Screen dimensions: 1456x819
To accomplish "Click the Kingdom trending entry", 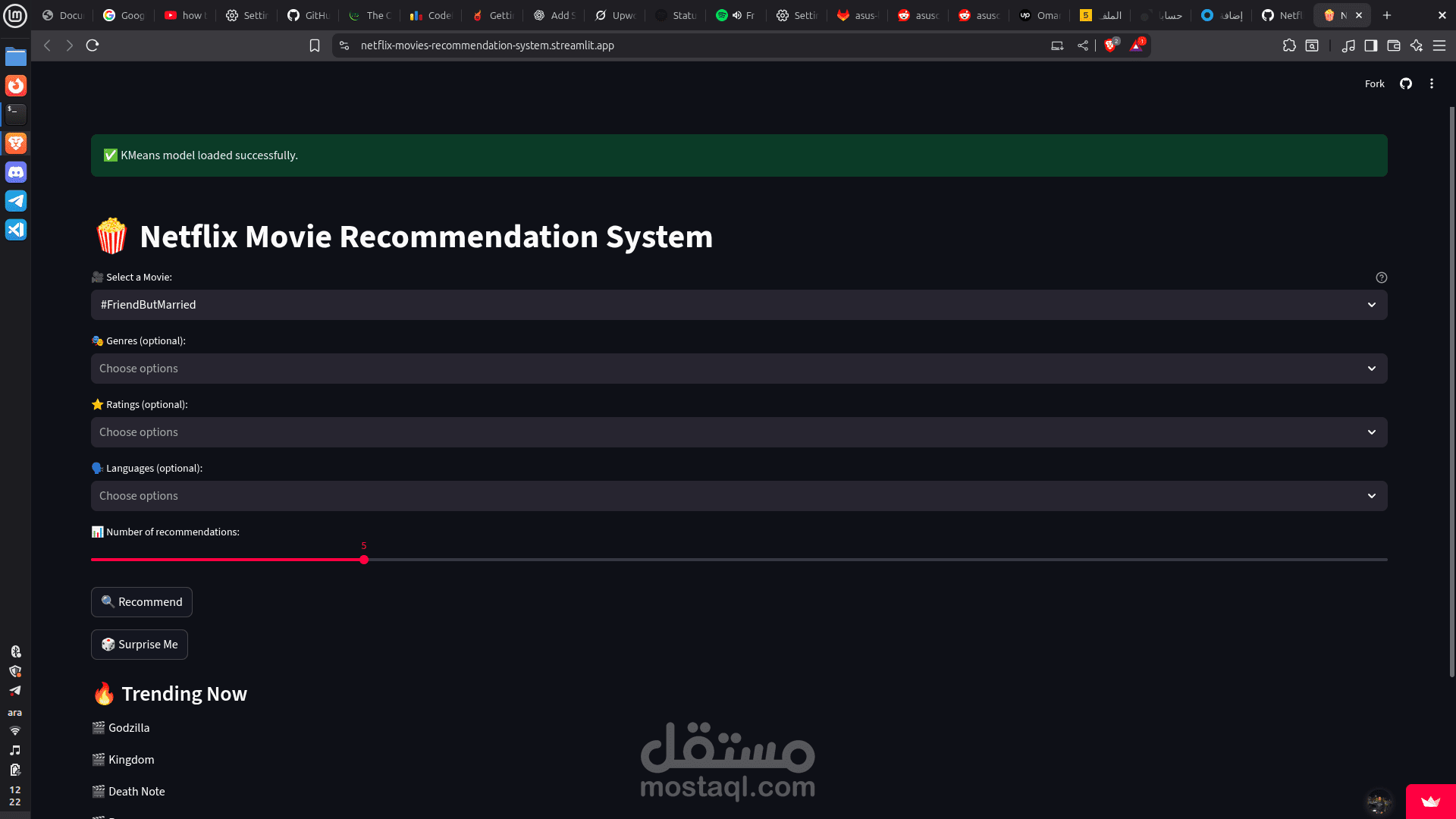I will click(123, 760).
